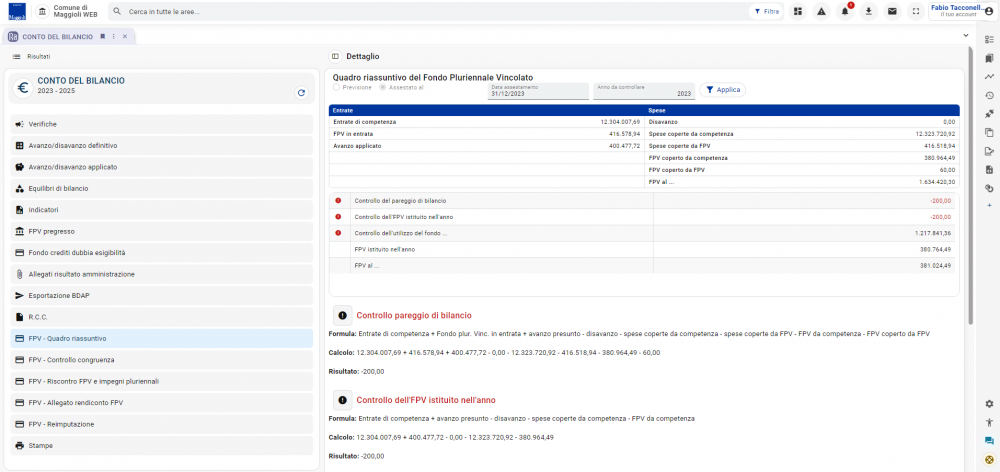Open bookmarks icon in right sidebar

coord(989,58)
